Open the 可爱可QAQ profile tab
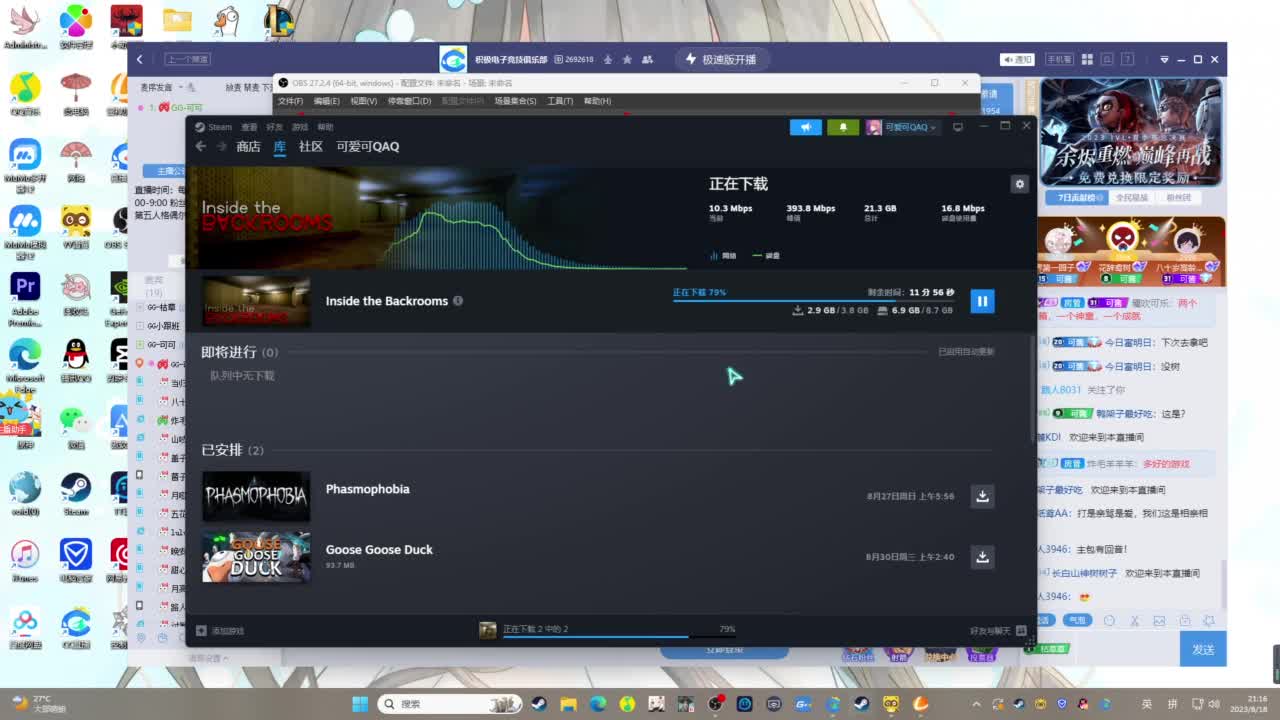The image size is (1280, 720). click(367, 146)
